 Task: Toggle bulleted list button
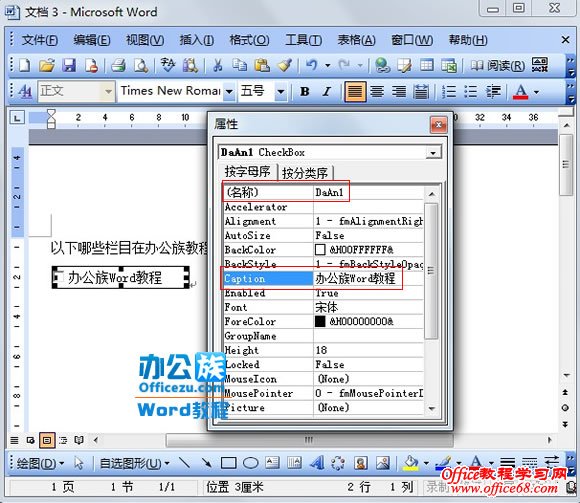[471, 91]
